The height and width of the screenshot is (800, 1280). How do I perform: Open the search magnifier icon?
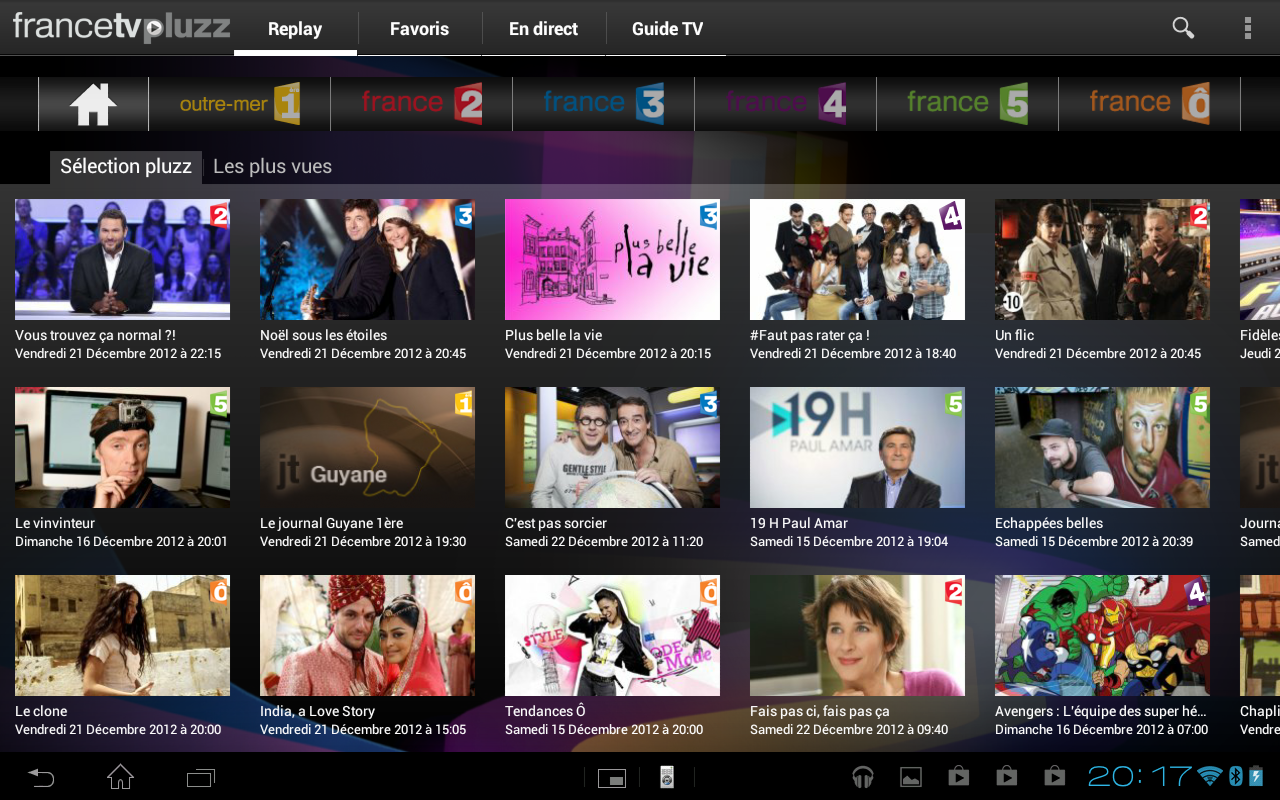click(1183, 28)
